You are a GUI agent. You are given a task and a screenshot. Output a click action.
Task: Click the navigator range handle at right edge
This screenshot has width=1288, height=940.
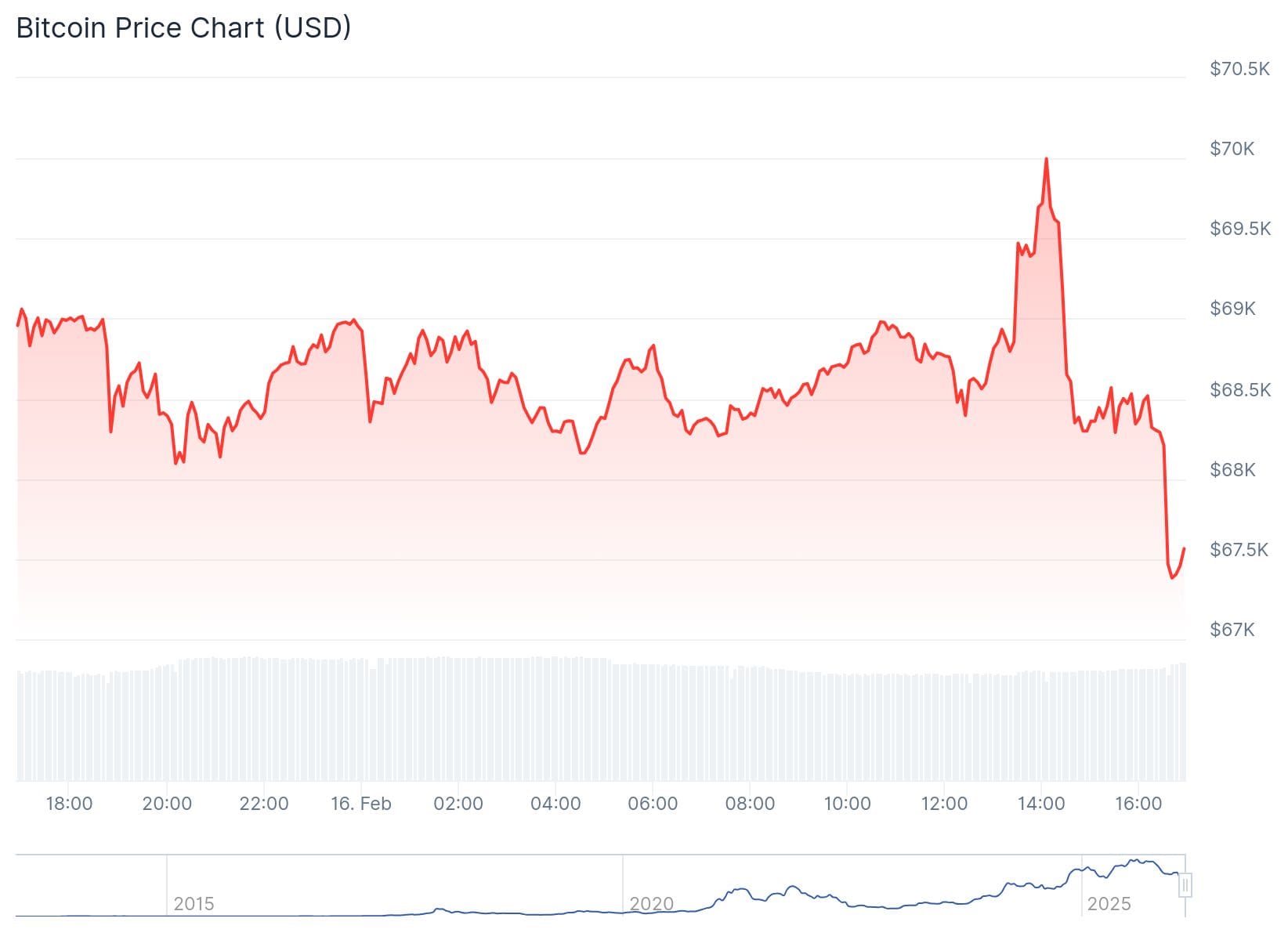coord(1185,885)
